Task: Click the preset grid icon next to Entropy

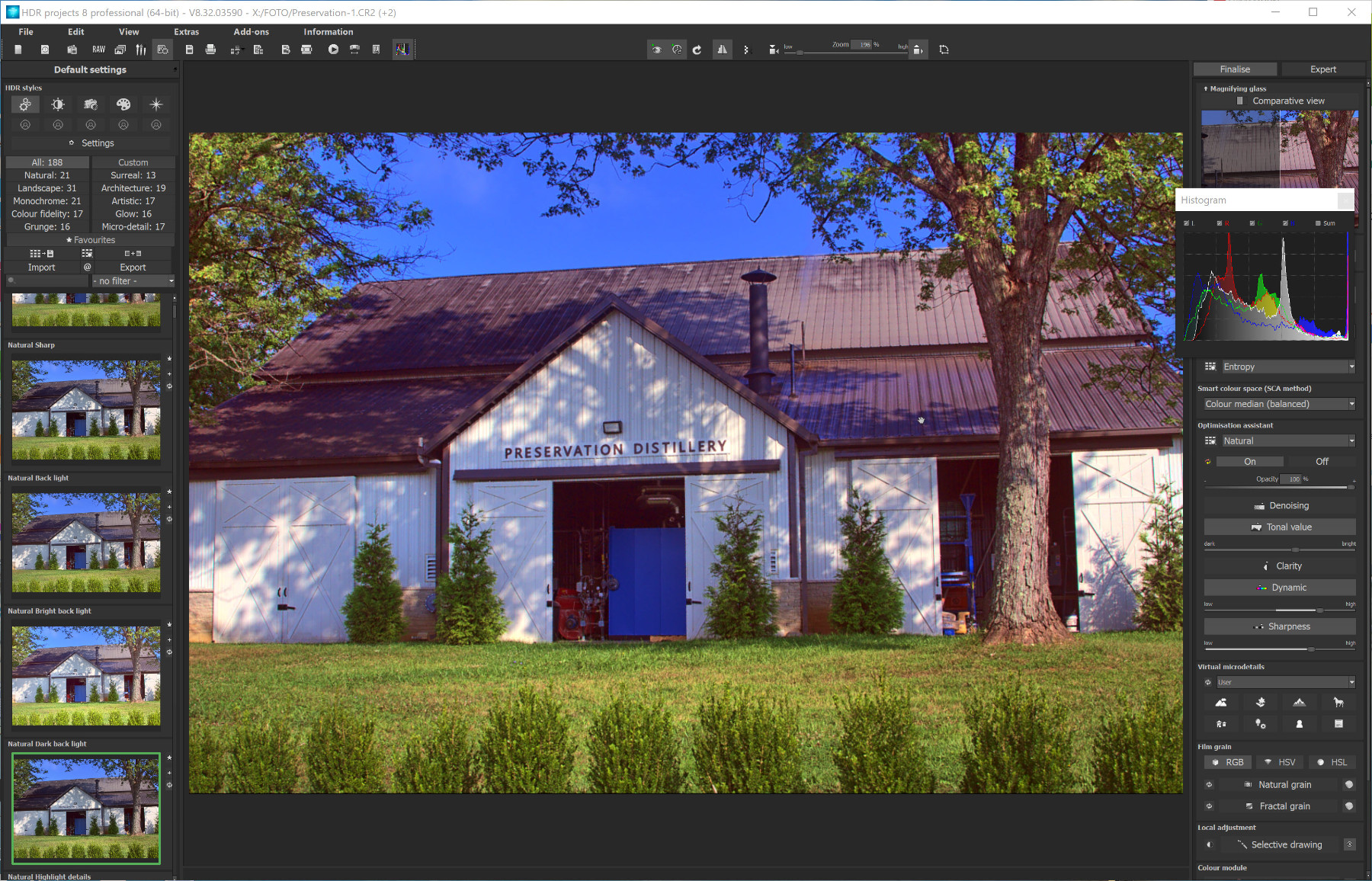Action: click(x=1210, y=367)
